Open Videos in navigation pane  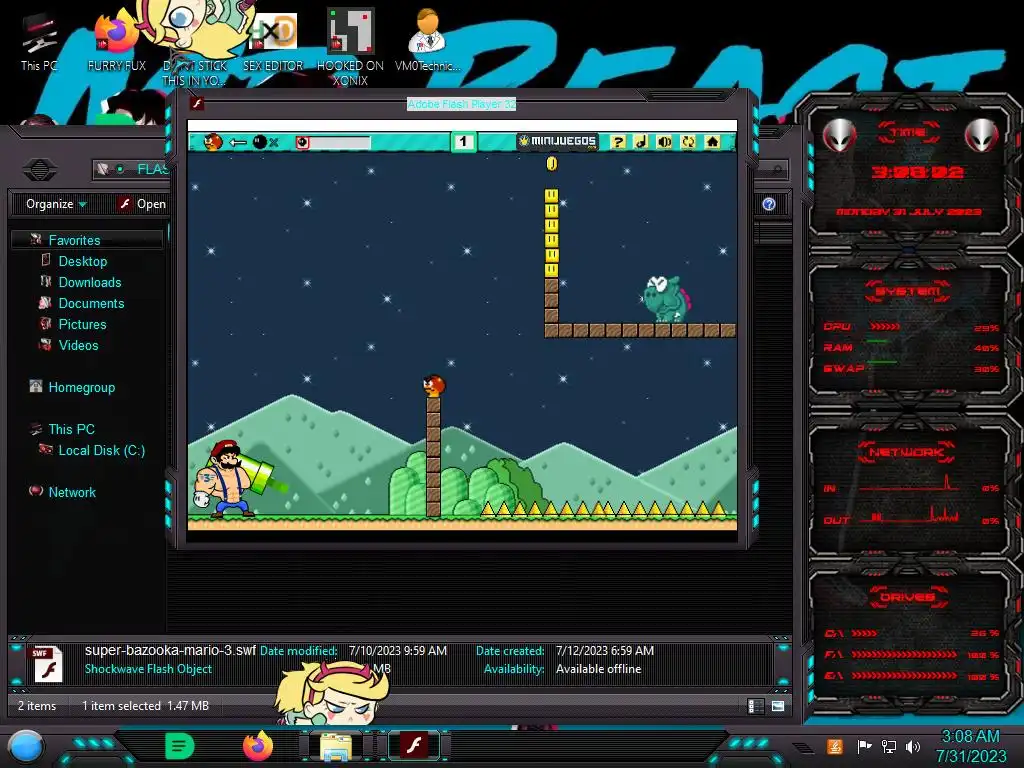[78, 345]
